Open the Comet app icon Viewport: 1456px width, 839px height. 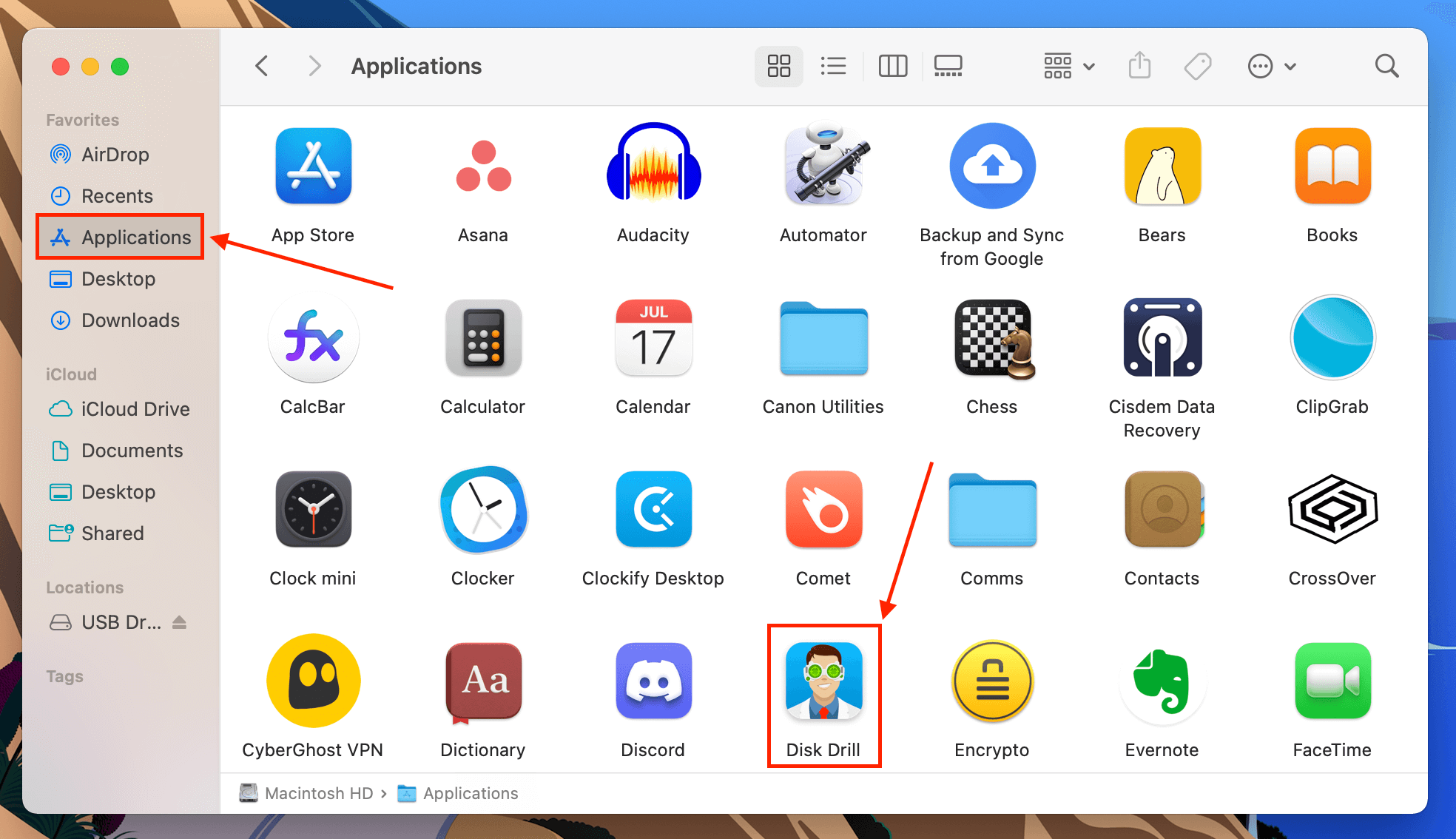tap(823, 509)
